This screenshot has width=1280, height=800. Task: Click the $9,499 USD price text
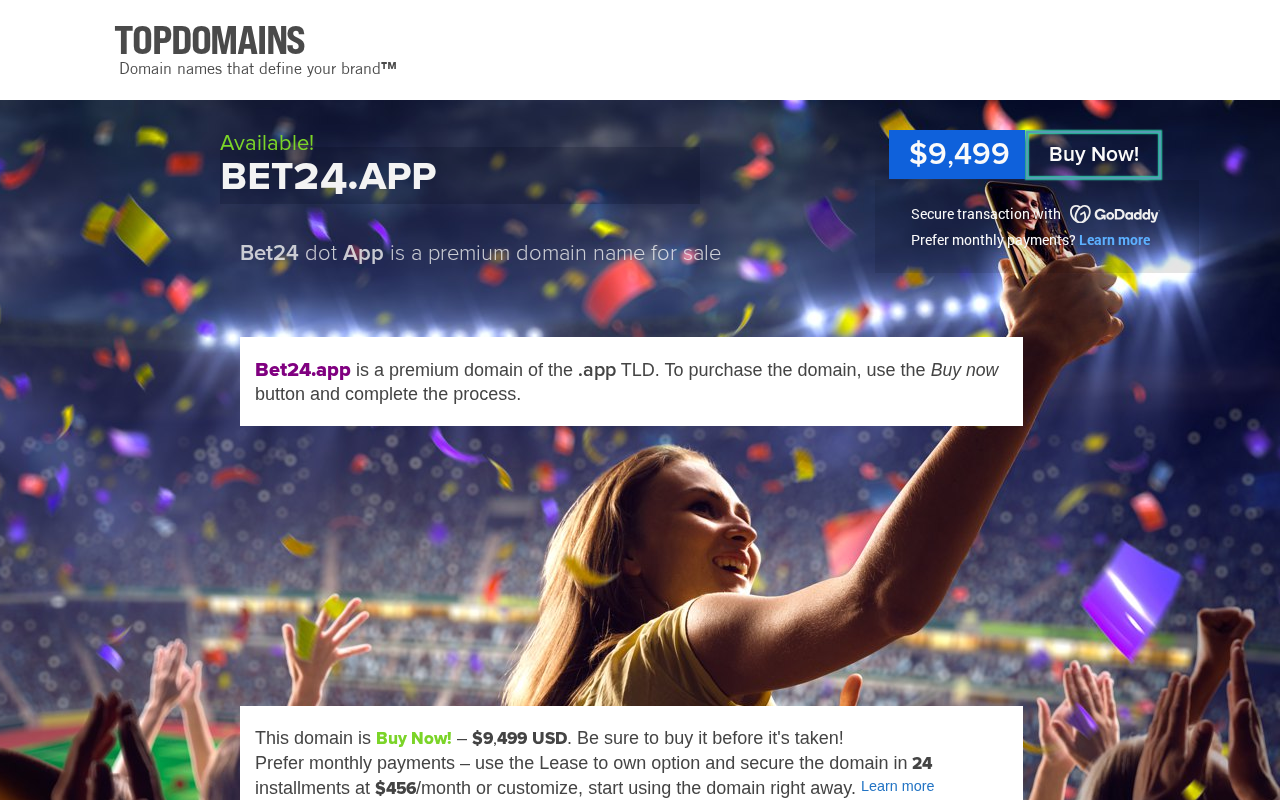coord(520,738)
